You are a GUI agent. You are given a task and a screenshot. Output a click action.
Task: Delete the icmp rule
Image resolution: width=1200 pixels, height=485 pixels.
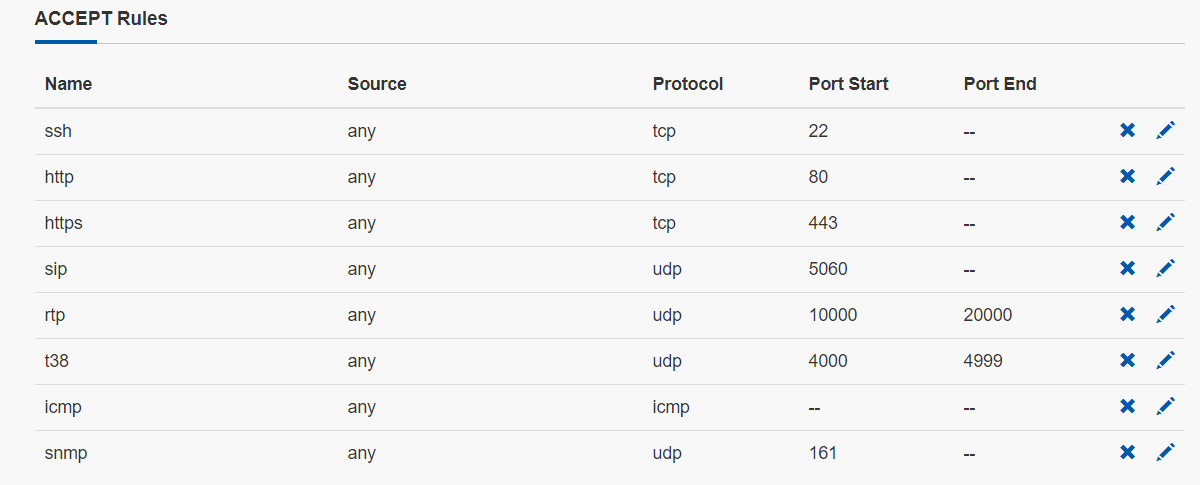point(1127,406)
